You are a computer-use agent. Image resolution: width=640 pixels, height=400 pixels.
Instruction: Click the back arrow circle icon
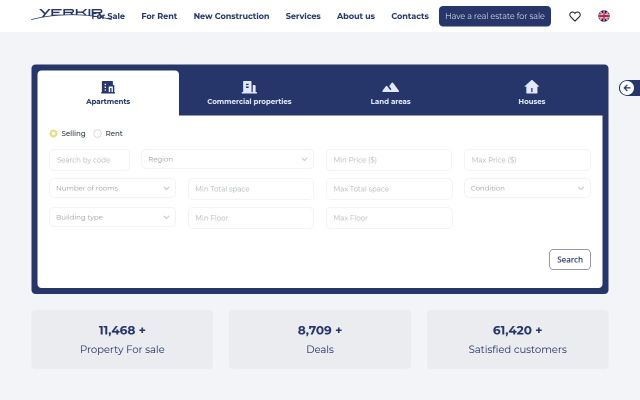[627, 88]
